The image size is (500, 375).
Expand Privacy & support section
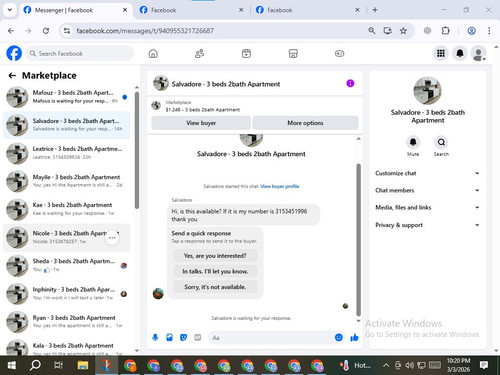(x=427, y=225)
